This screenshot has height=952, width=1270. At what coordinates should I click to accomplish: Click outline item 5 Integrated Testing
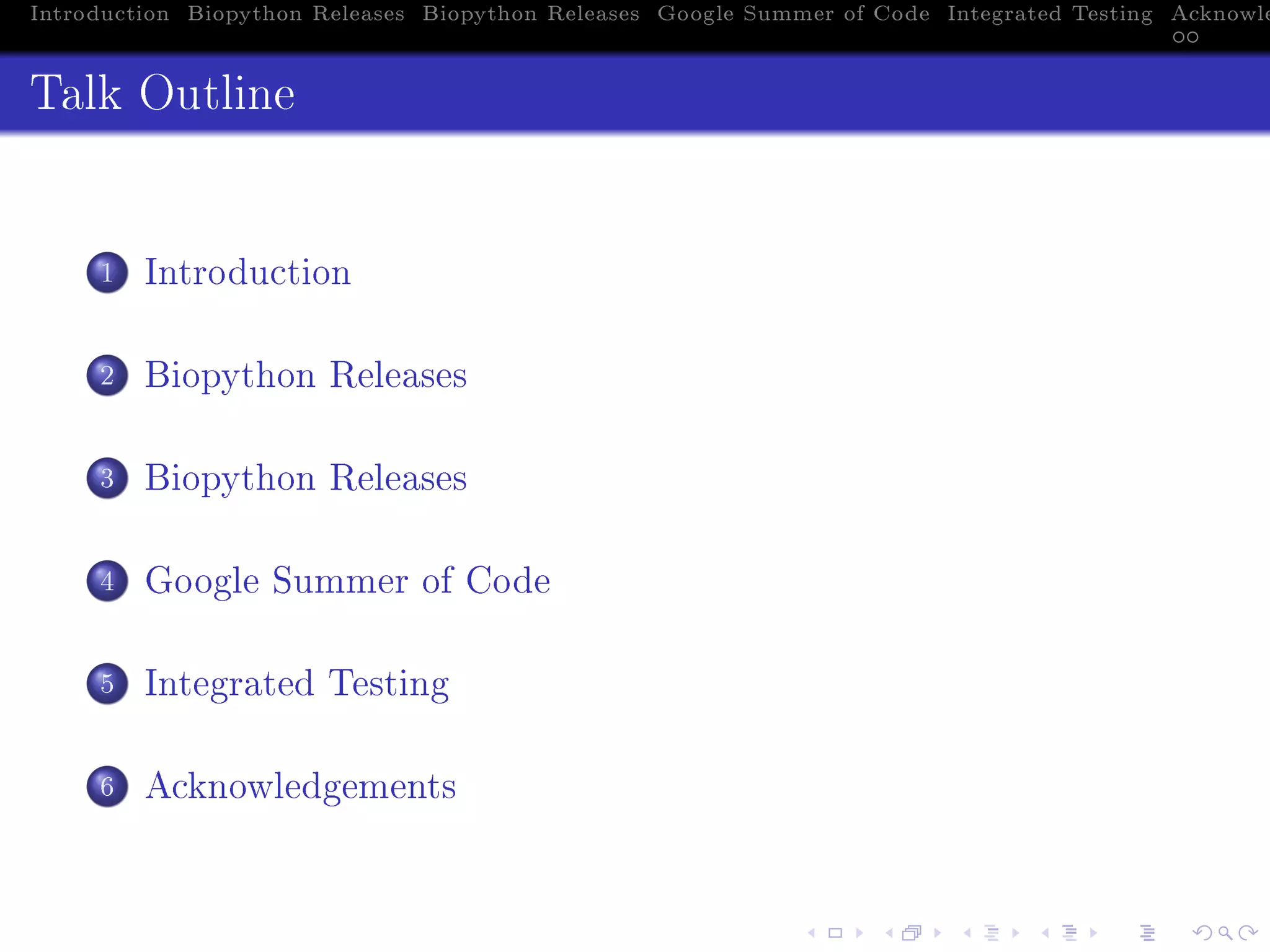click(x=296, y=684)
